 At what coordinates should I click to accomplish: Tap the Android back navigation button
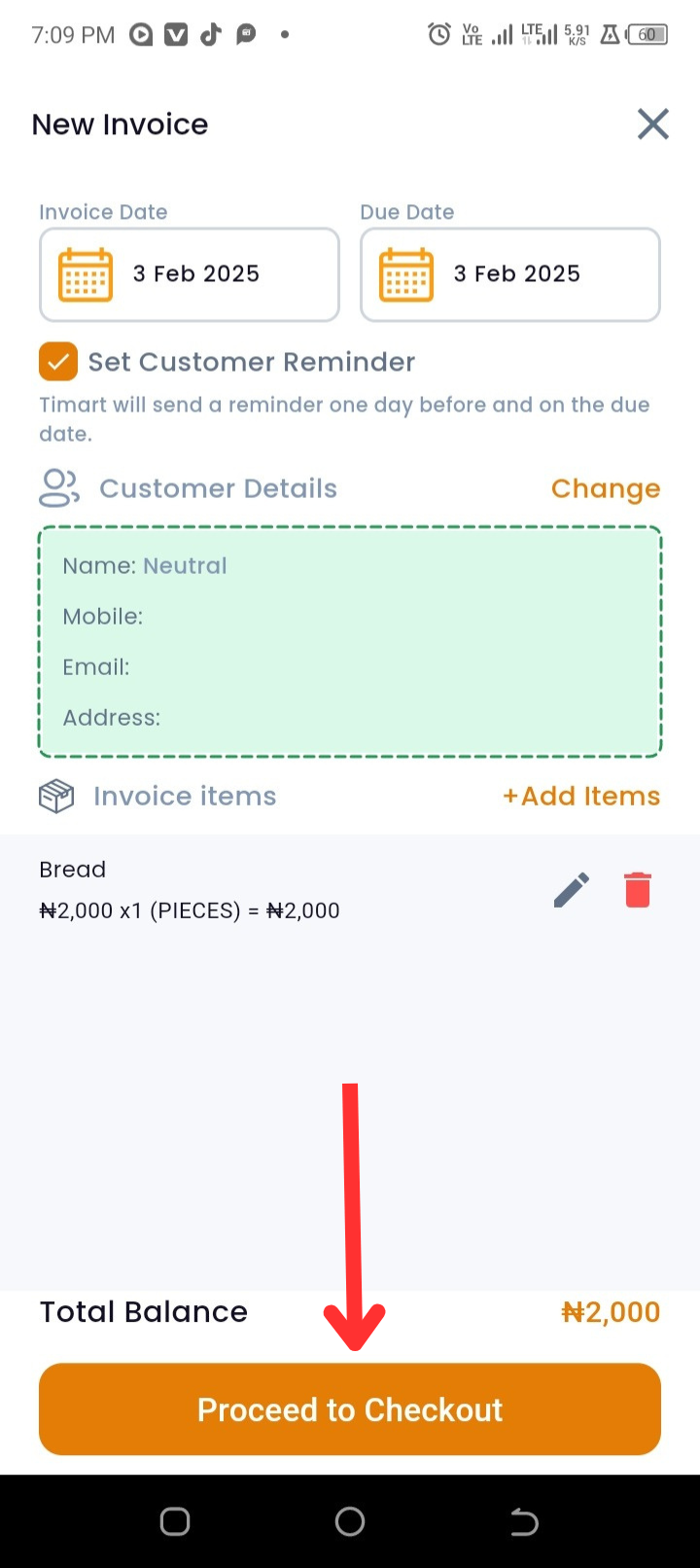(524, 1521)
